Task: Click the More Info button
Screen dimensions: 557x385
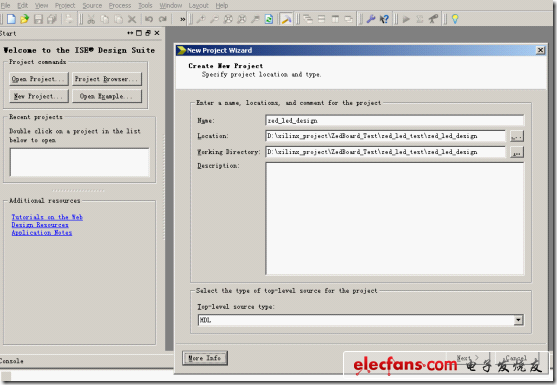Action: coord(205,358)
